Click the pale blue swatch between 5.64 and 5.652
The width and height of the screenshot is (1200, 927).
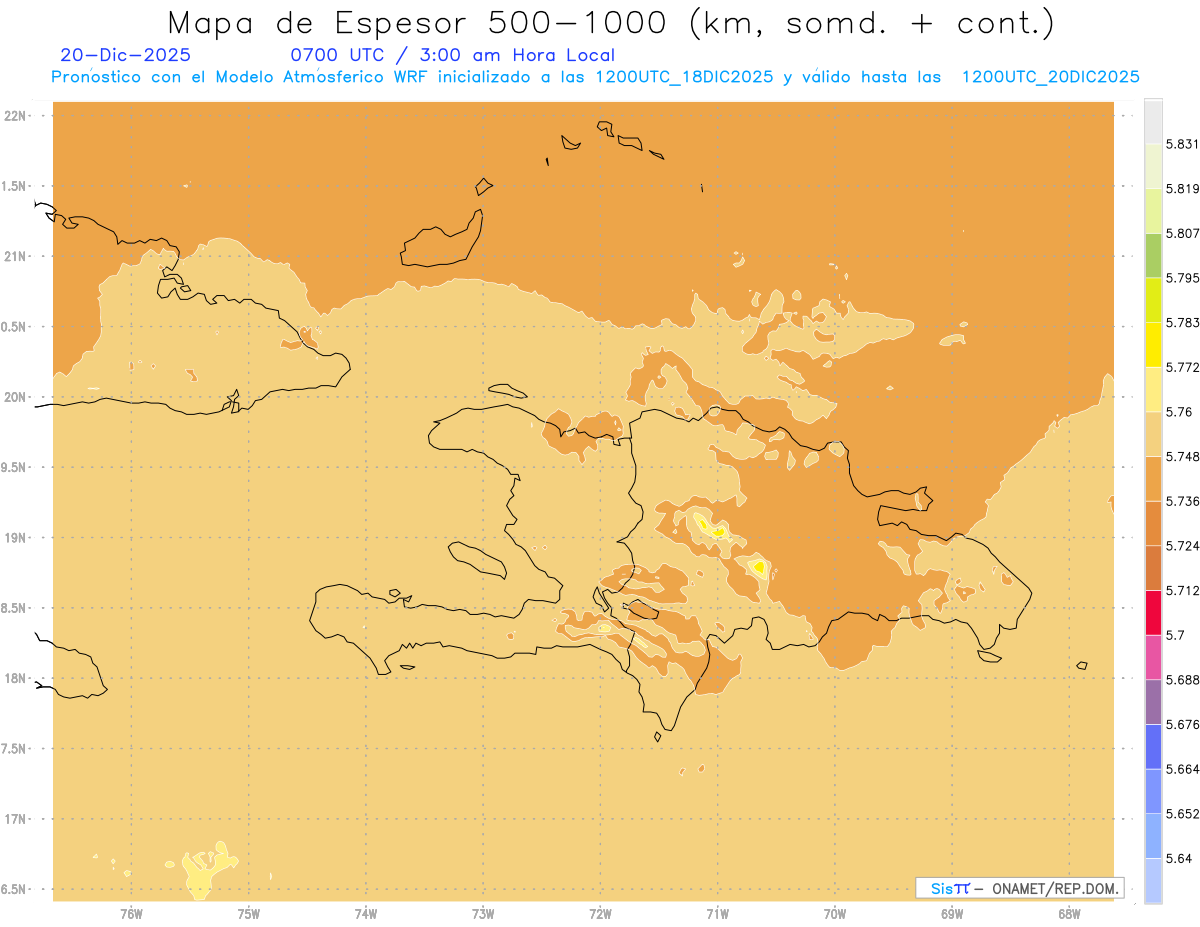[x=1153, y=836]
